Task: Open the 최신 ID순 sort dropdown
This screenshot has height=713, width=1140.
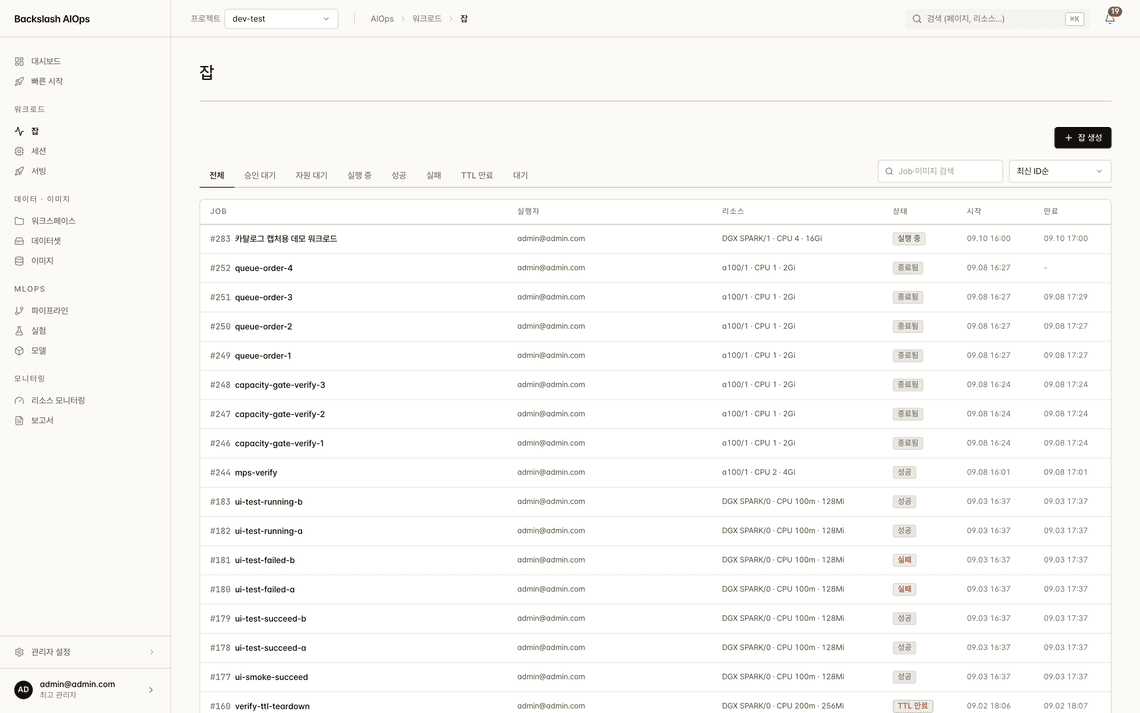Action: [1059, 172]
